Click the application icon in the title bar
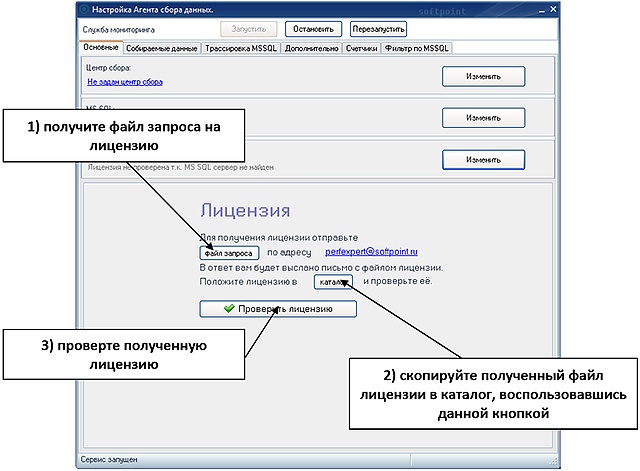The height and width of the screenshot is (471, 640). 84,9
